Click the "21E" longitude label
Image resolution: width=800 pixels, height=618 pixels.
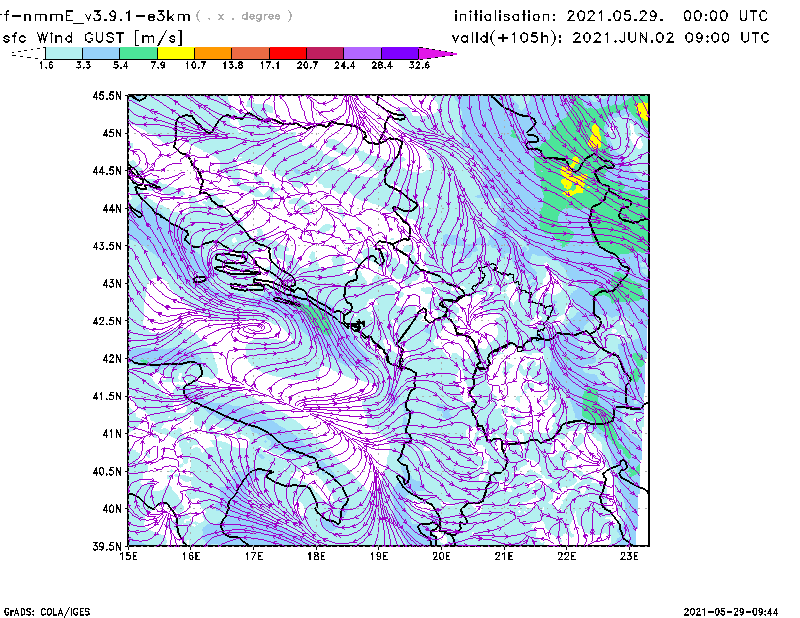[504, 556]
